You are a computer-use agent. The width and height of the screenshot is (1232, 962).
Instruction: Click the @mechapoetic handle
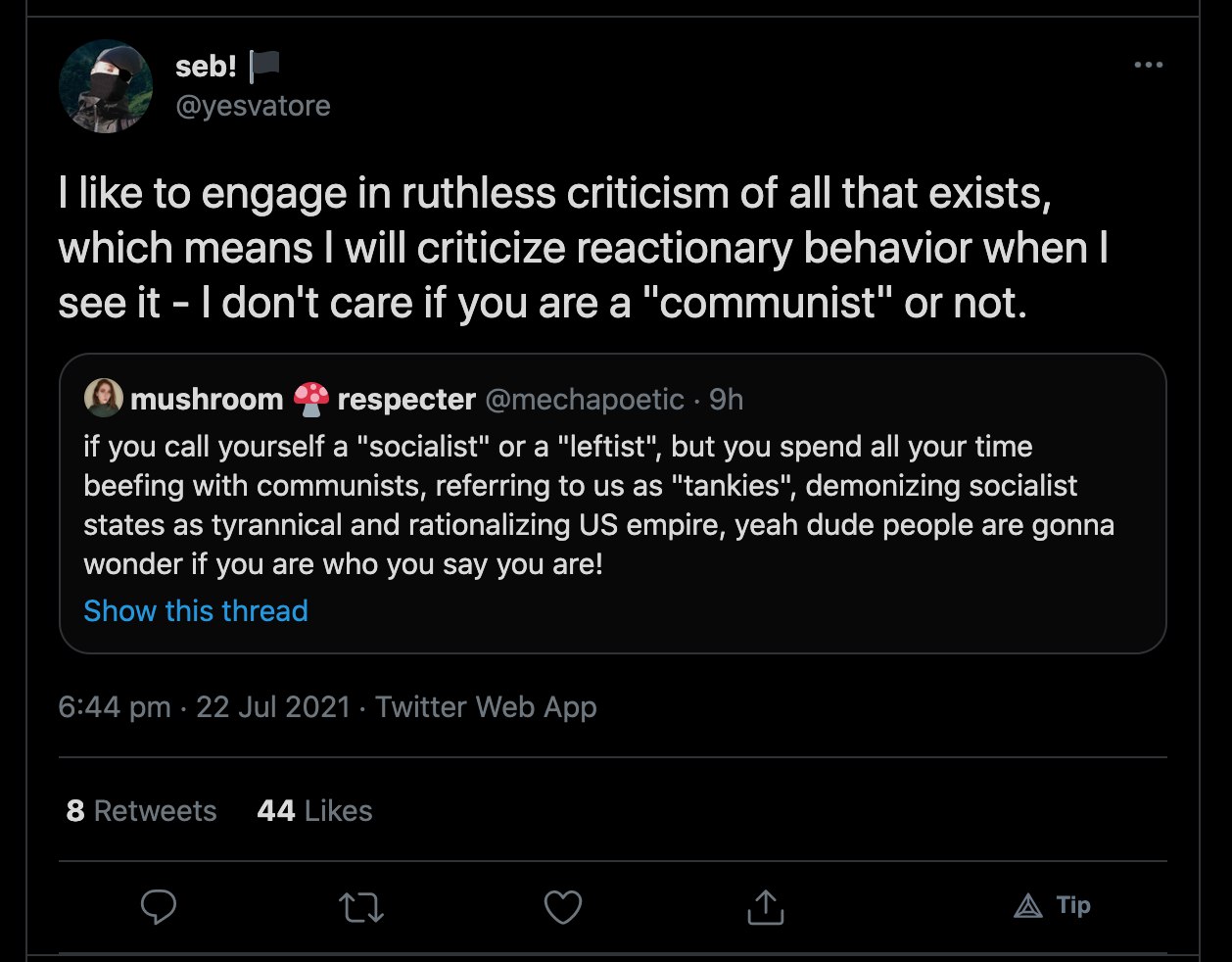point(585,399)
